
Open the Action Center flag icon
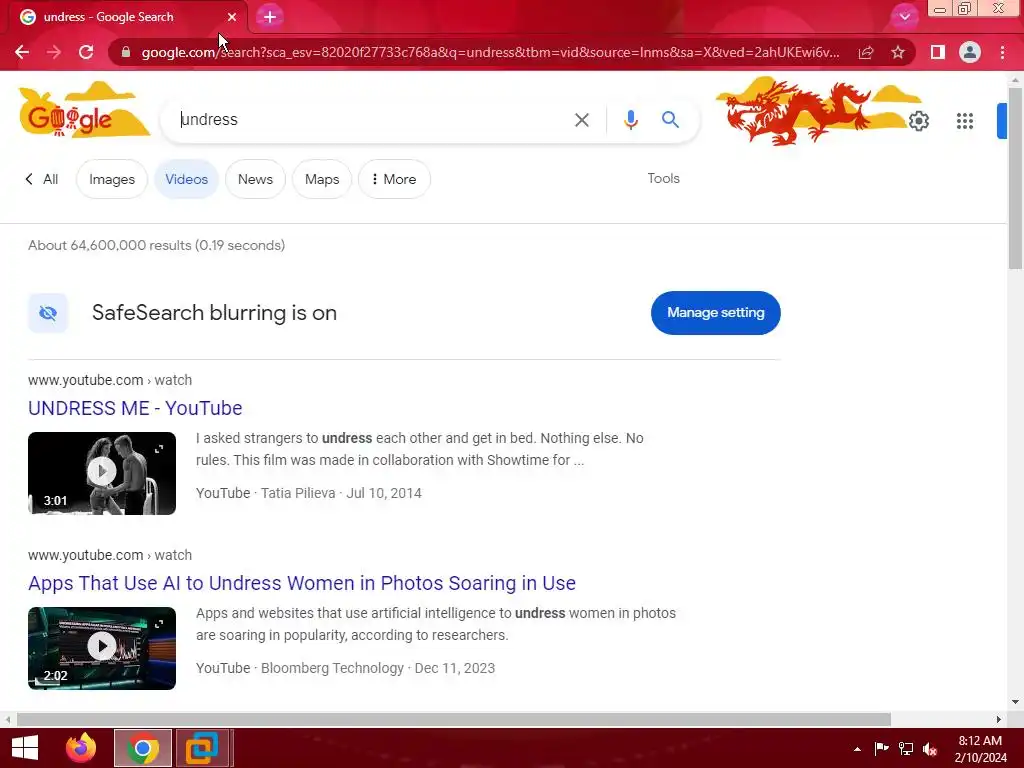tap(882, 748)
